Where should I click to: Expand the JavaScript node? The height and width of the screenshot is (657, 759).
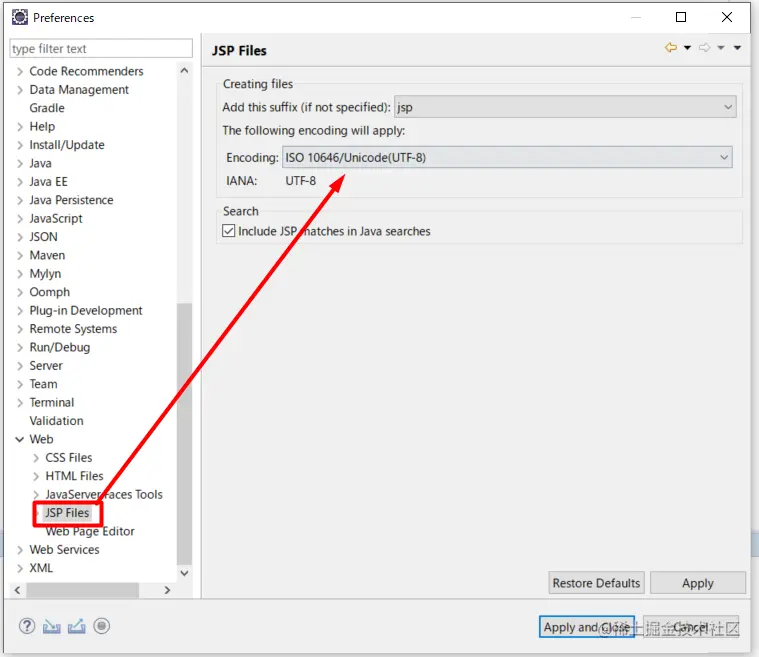[20, 219]
